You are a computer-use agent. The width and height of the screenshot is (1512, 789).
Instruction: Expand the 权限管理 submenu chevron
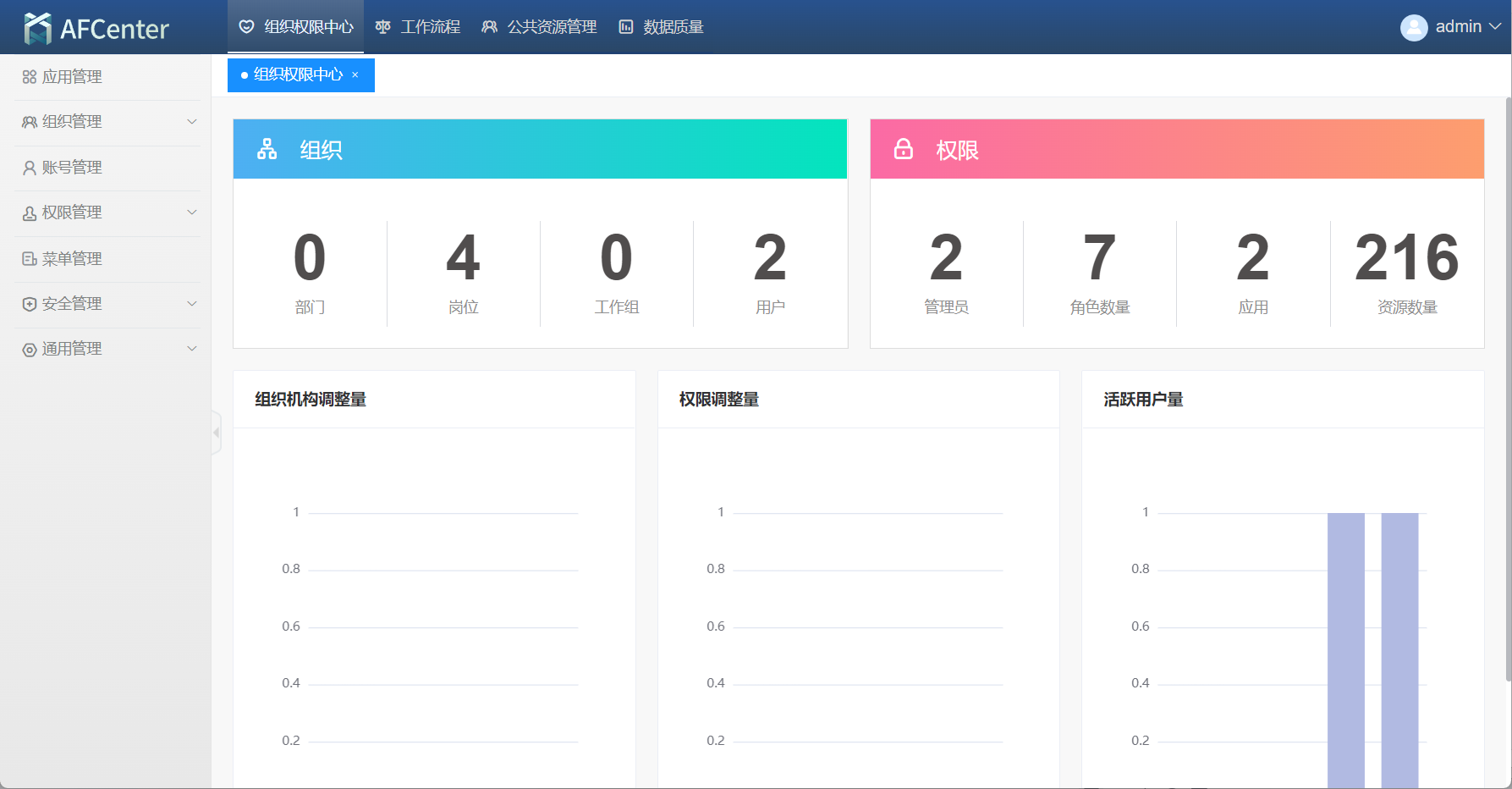(192, 212)
